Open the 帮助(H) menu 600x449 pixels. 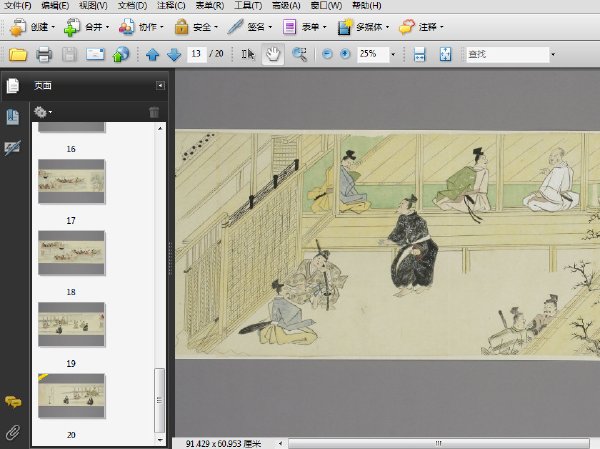(367, 6)
